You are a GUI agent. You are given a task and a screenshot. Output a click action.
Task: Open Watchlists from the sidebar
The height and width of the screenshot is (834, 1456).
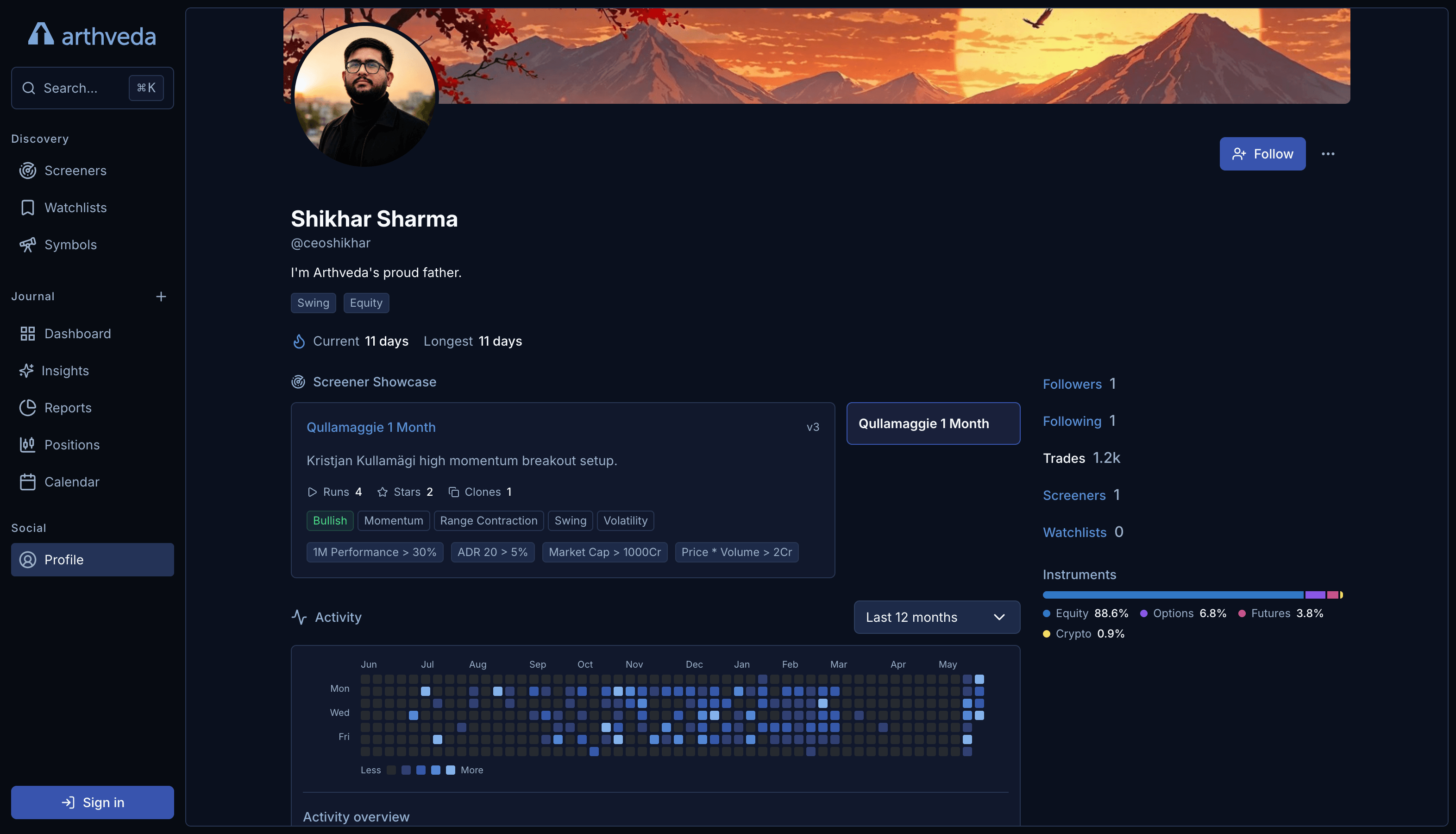pyautogui.click(x=93, y=208)
